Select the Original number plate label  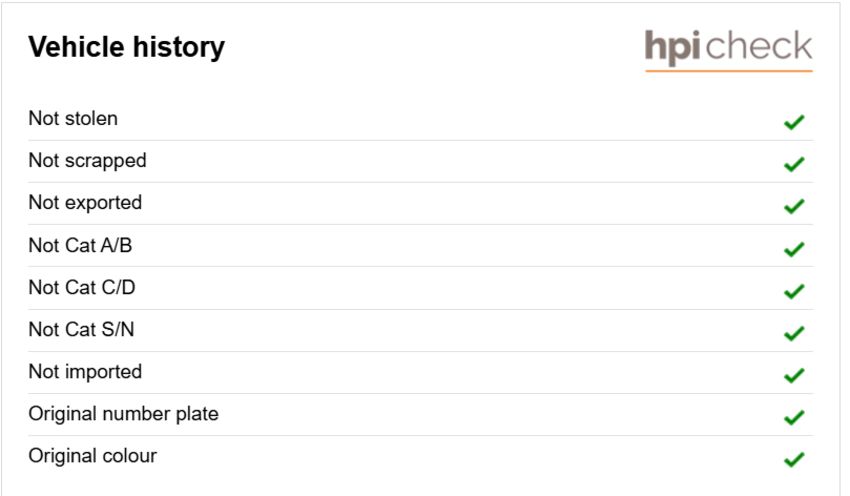(x=124, y=414)
